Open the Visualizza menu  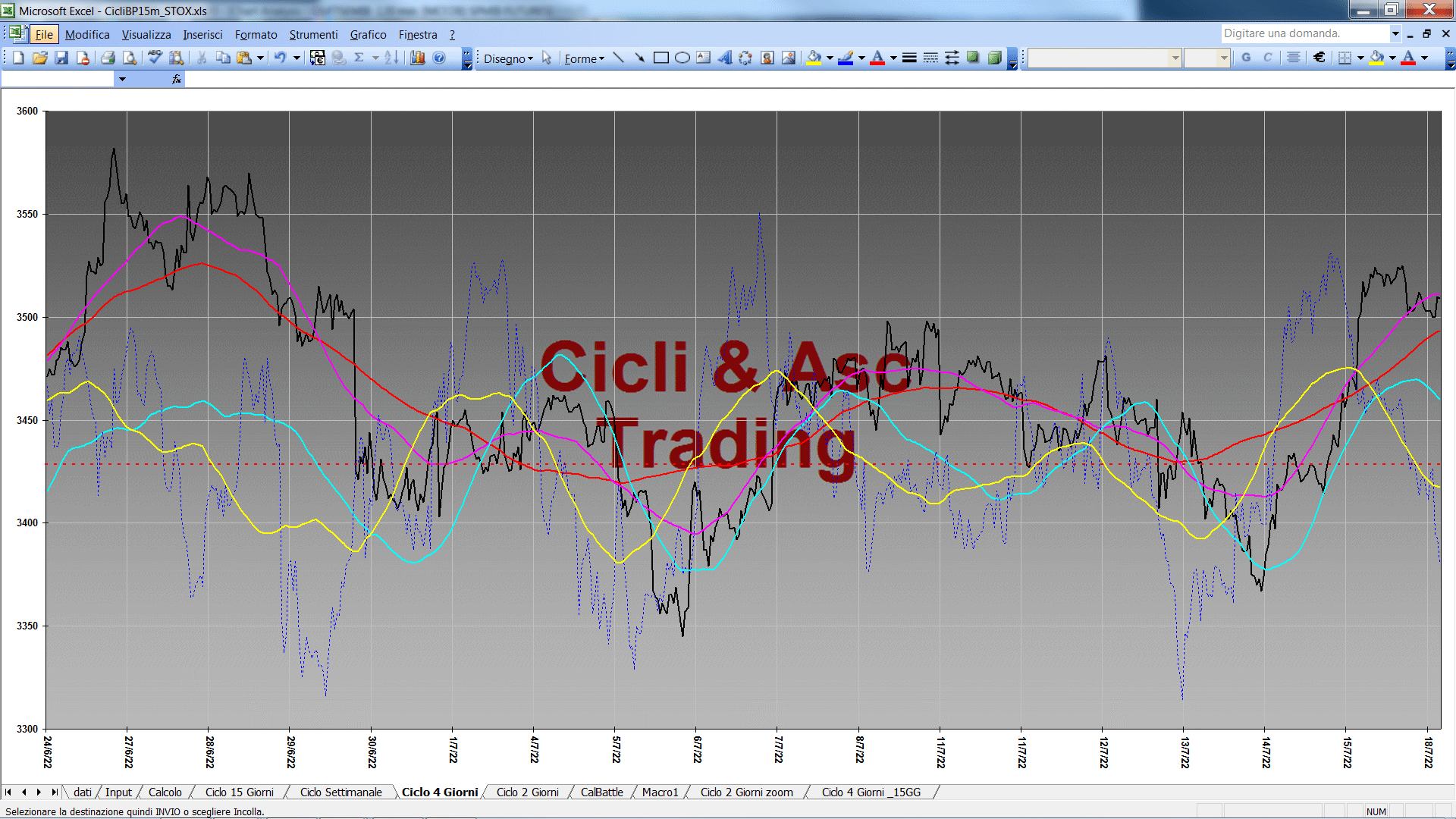tap(146, 34)
